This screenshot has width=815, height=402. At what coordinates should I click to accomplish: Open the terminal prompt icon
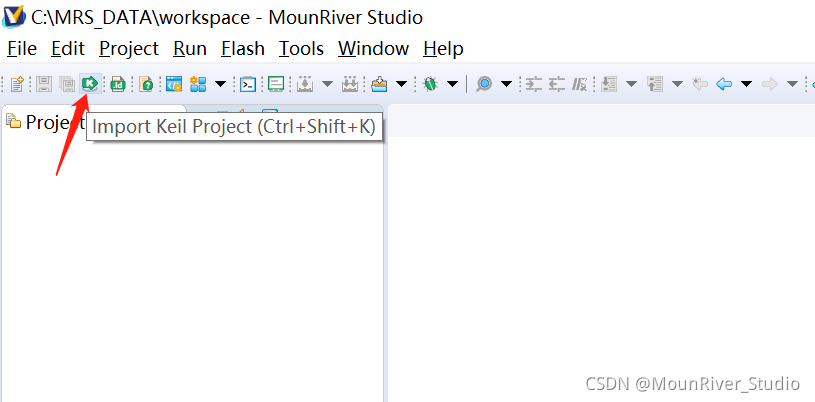coord(248,84)
